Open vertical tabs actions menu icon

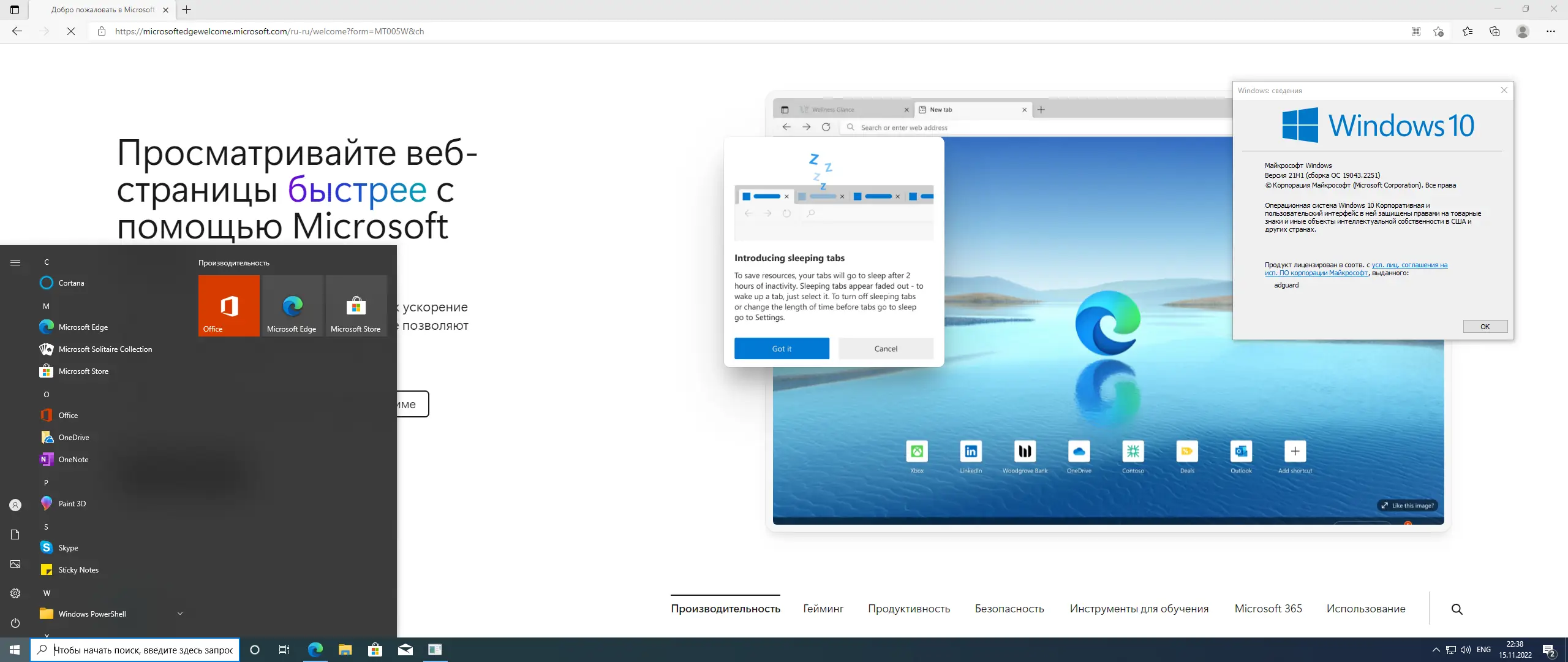point(15,10)
